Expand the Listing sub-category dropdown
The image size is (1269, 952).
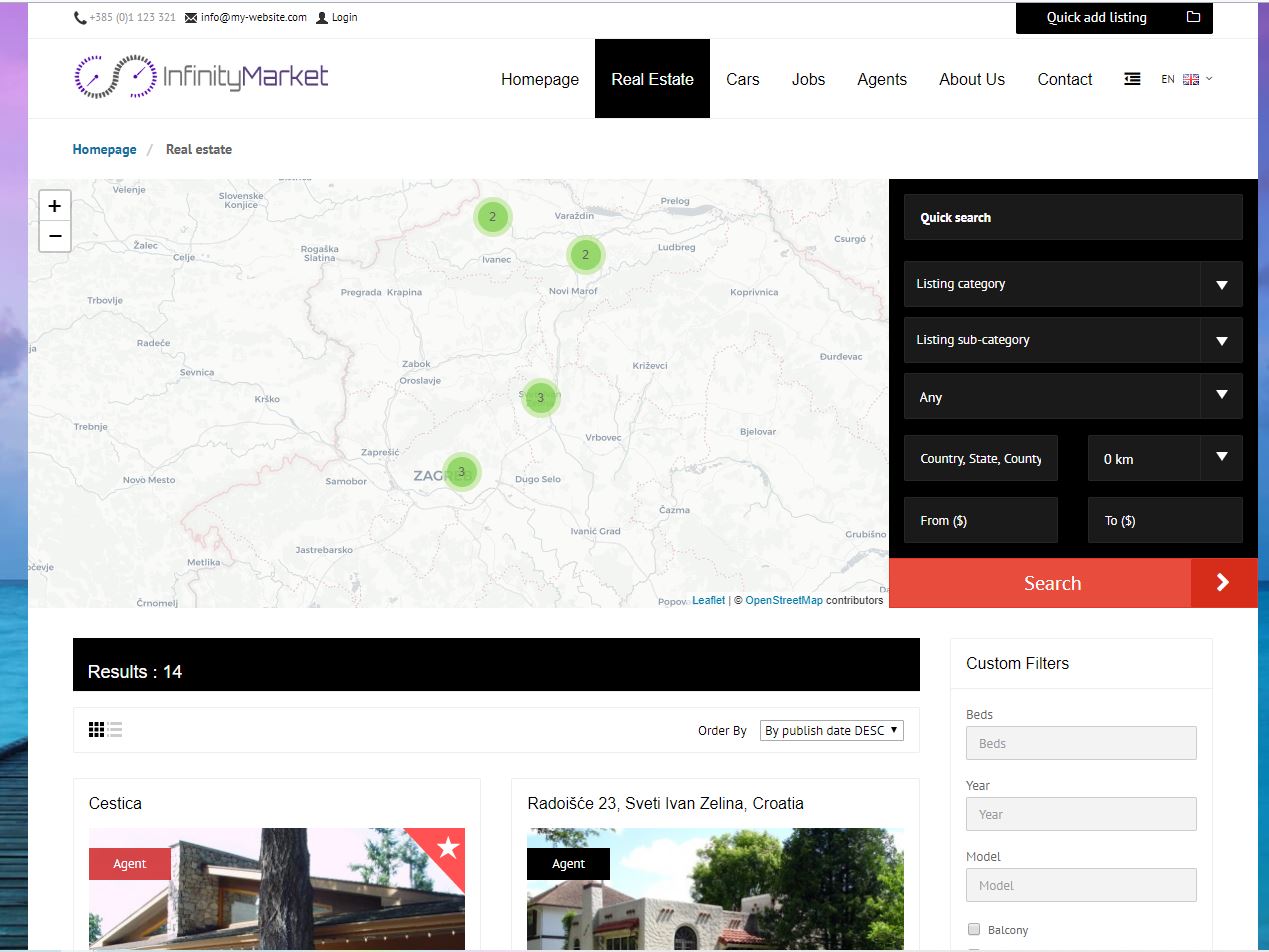pyautogui.click(x=1072, y=340)
